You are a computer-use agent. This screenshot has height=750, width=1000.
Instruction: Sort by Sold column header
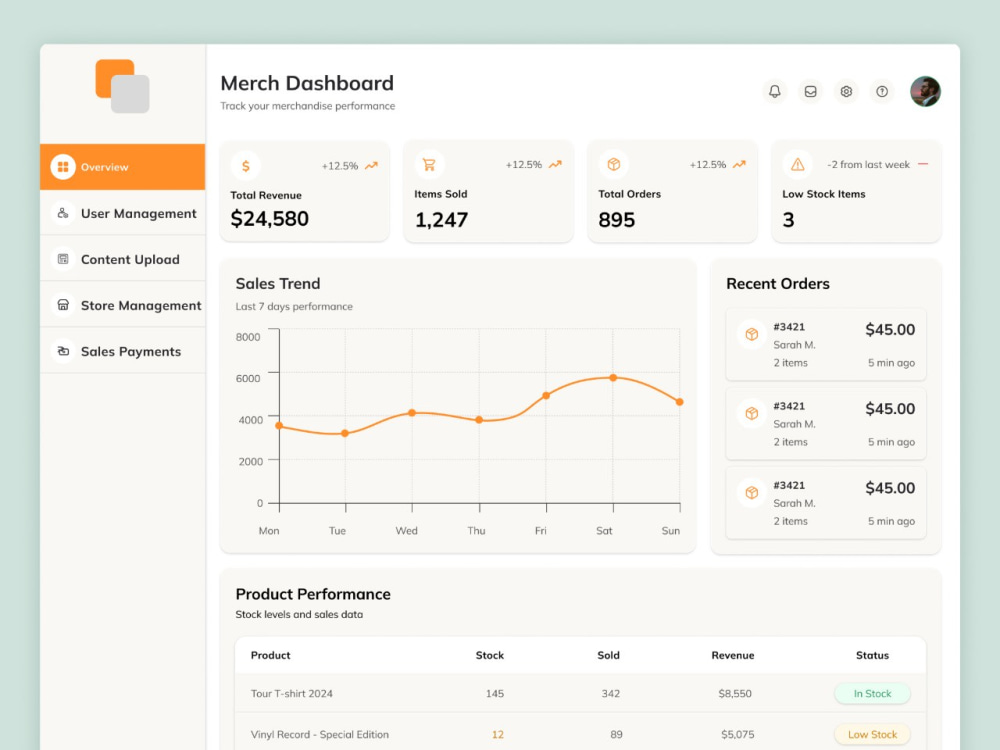coord(608,655)
